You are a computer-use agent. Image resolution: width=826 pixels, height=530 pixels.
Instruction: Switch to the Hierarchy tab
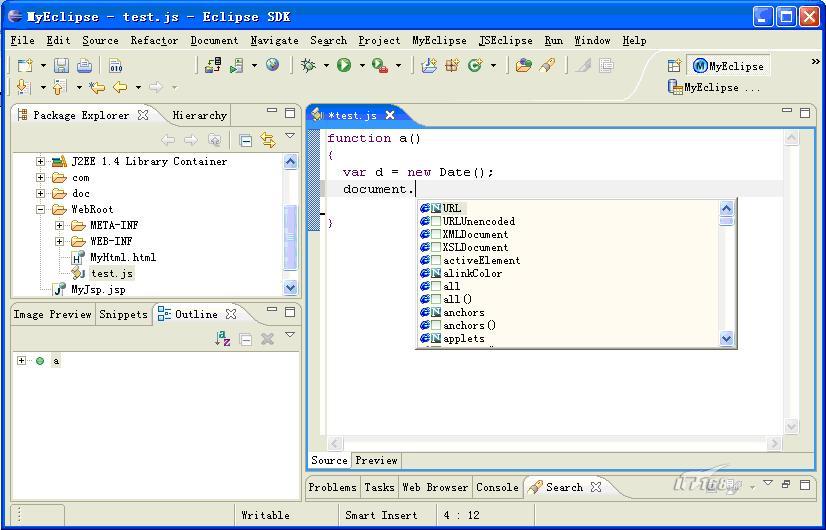[199, 115]
